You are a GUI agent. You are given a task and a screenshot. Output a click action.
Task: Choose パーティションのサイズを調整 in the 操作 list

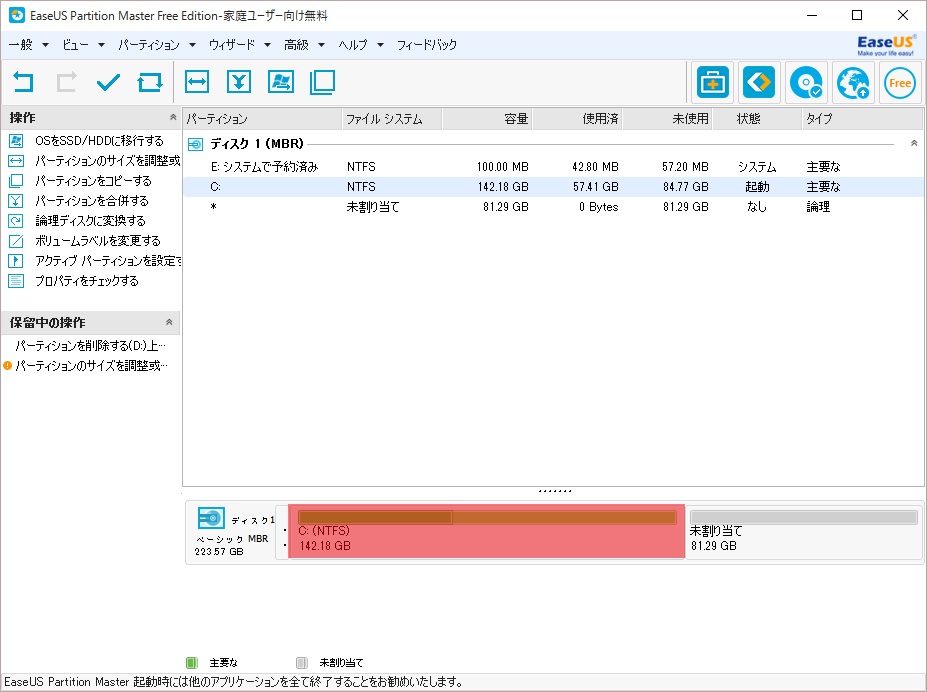[x=108, y=161]
